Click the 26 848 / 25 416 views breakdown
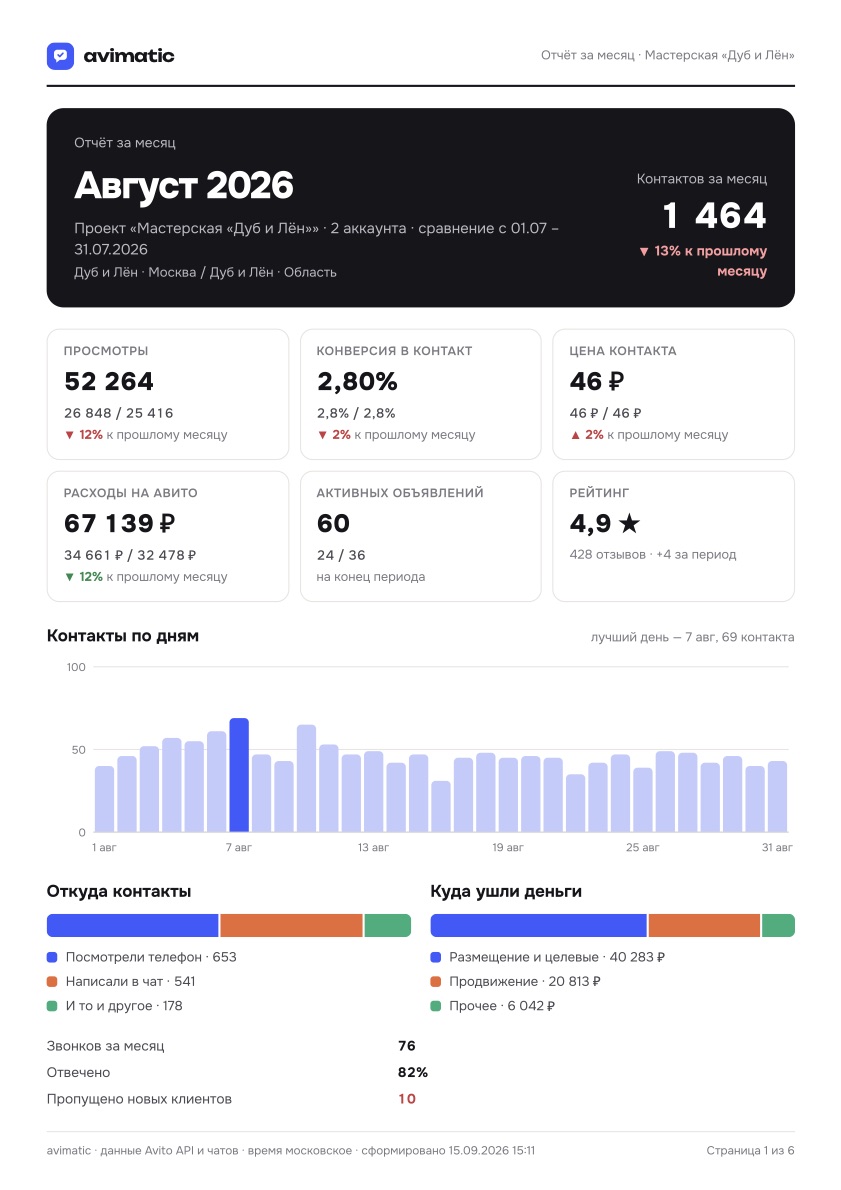 click(118, 413)
